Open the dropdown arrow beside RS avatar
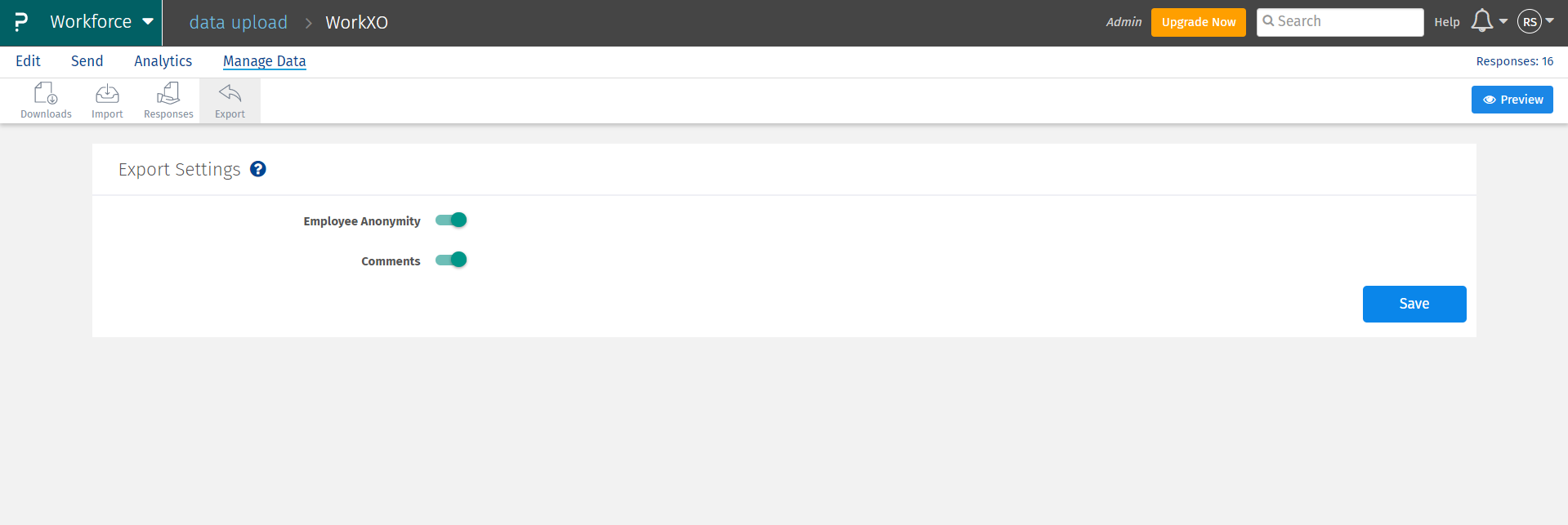Screen dimensions: 1568x525 [x=1550, y=20]
